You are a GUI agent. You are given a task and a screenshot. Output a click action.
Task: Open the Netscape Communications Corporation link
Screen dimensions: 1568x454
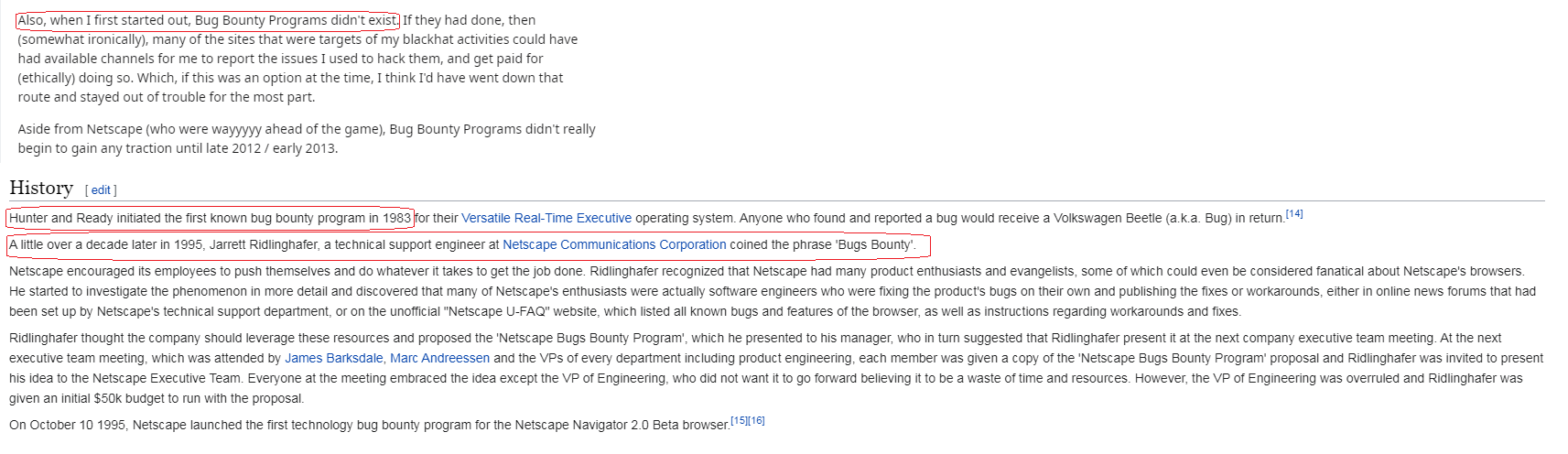[614, 244]
